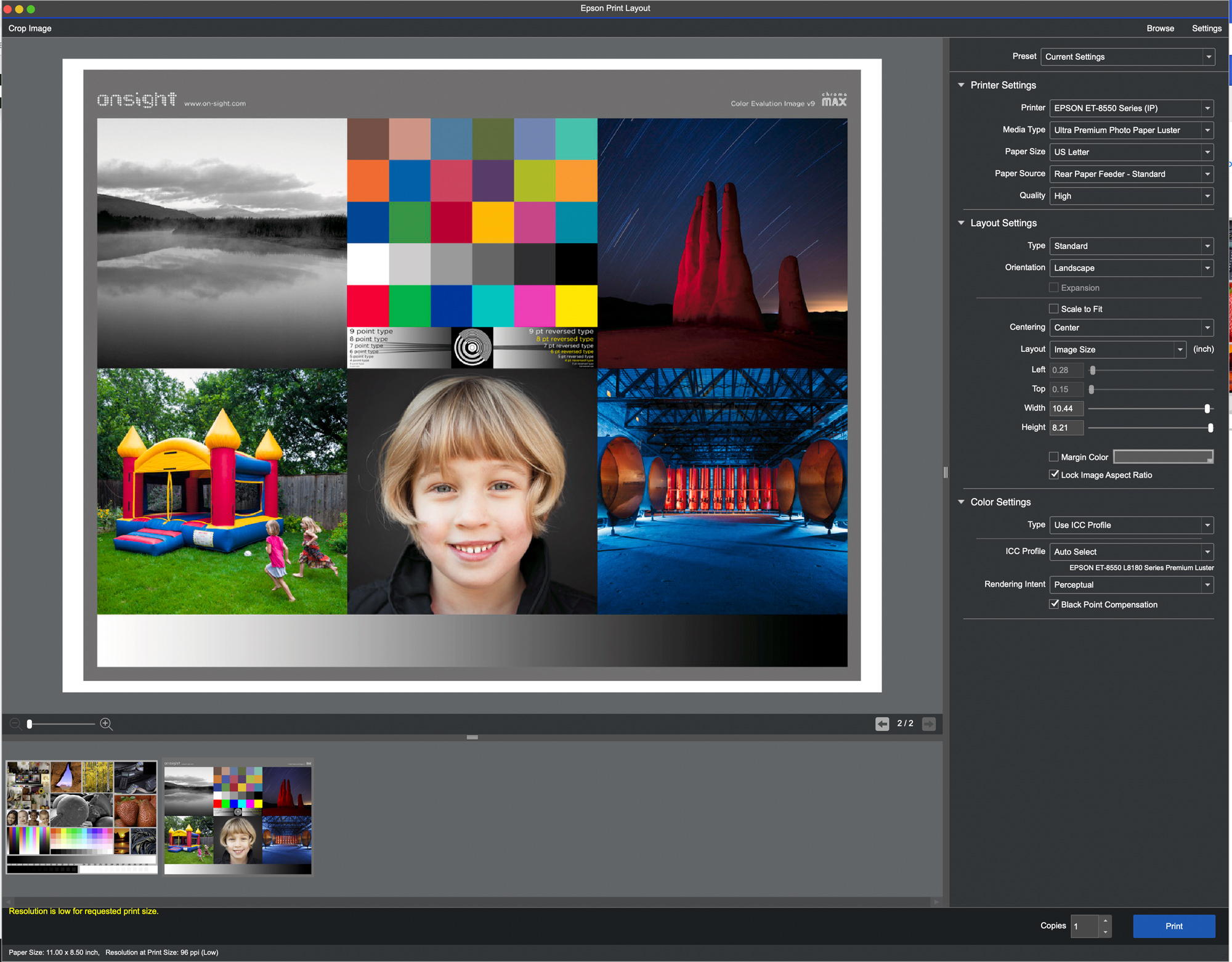Click the thumbnail strip horizontal scrollbar

tap(472, 902)
